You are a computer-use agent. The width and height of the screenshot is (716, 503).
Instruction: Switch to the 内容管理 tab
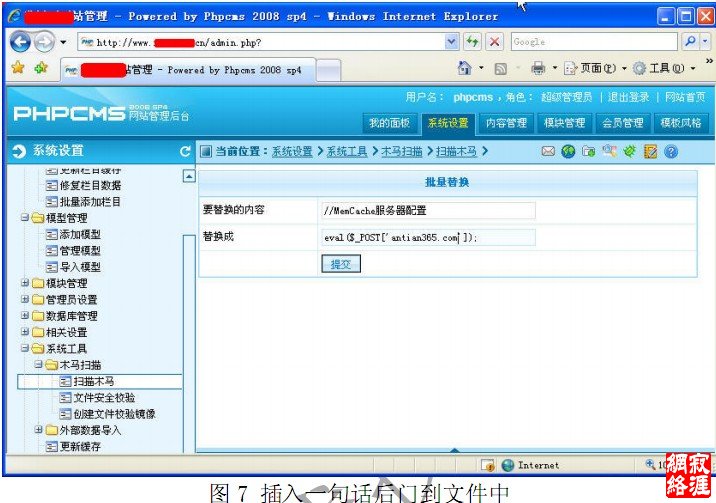(506, 123)
